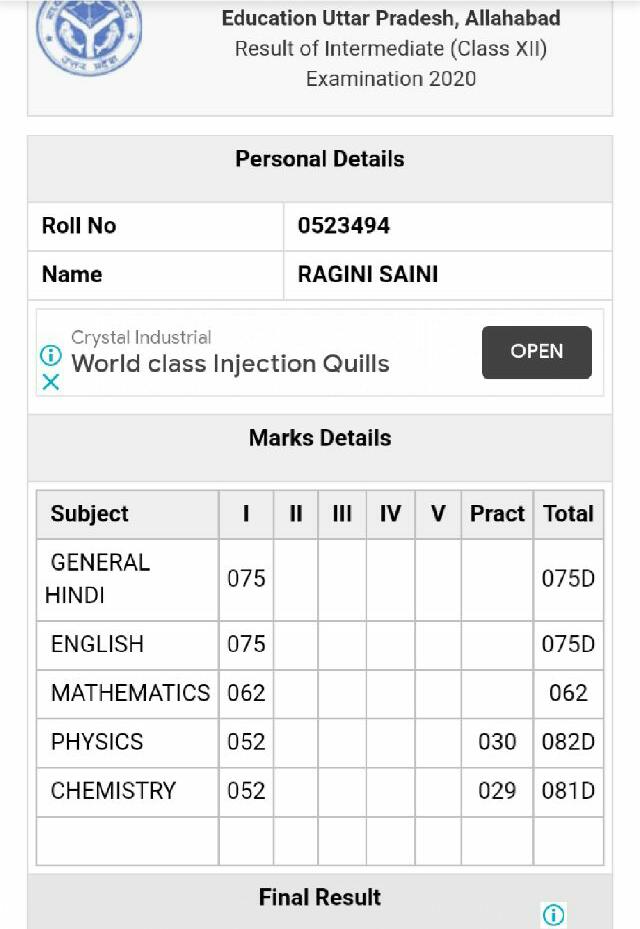The image size is (640, 929).
Task: Click the Marks Details section header
Action: click(320, 438)
